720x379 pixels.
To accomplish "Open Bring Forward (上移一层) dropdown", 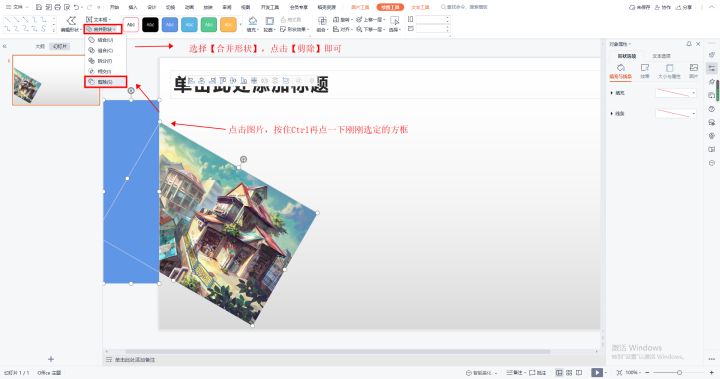I will tap(371, 20).
